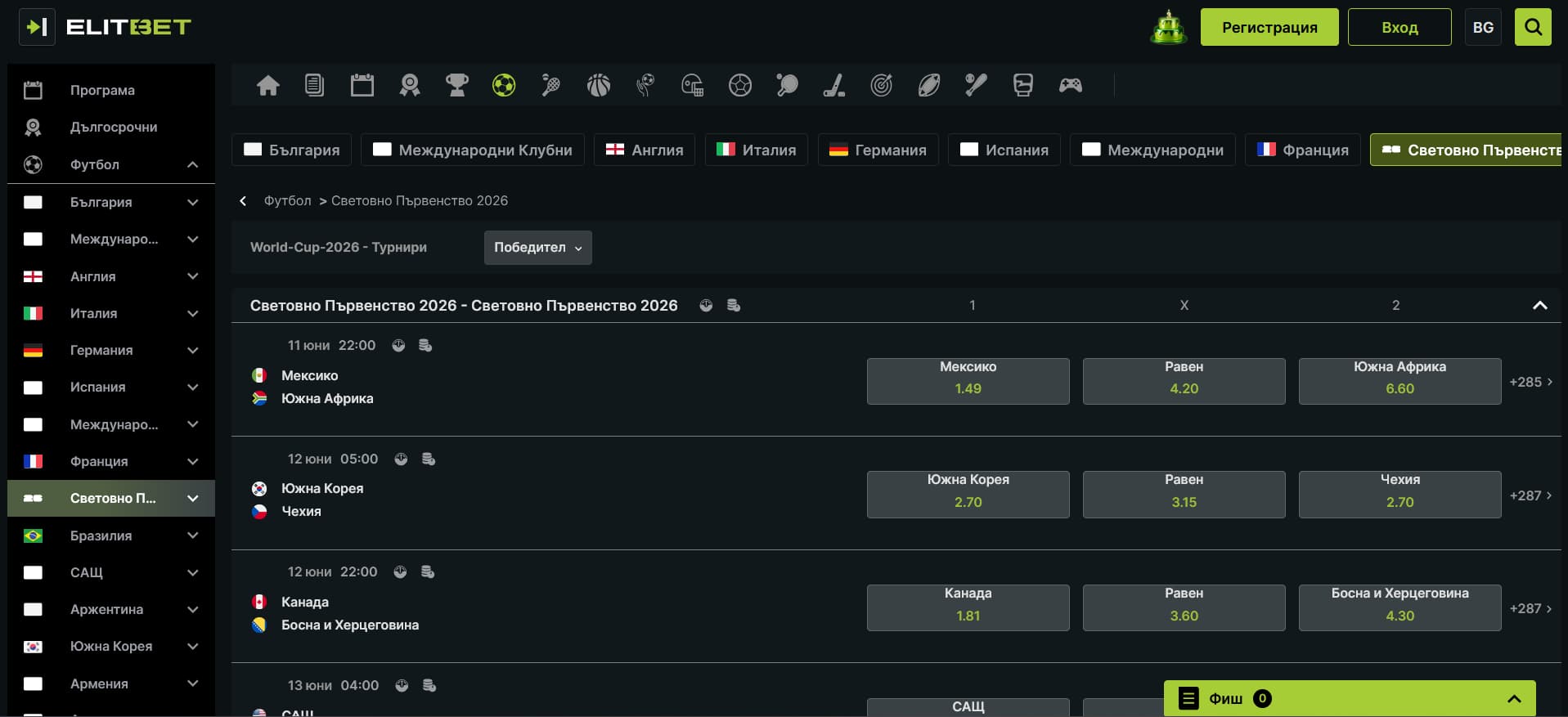Select the basketball icon

point(599,85)
